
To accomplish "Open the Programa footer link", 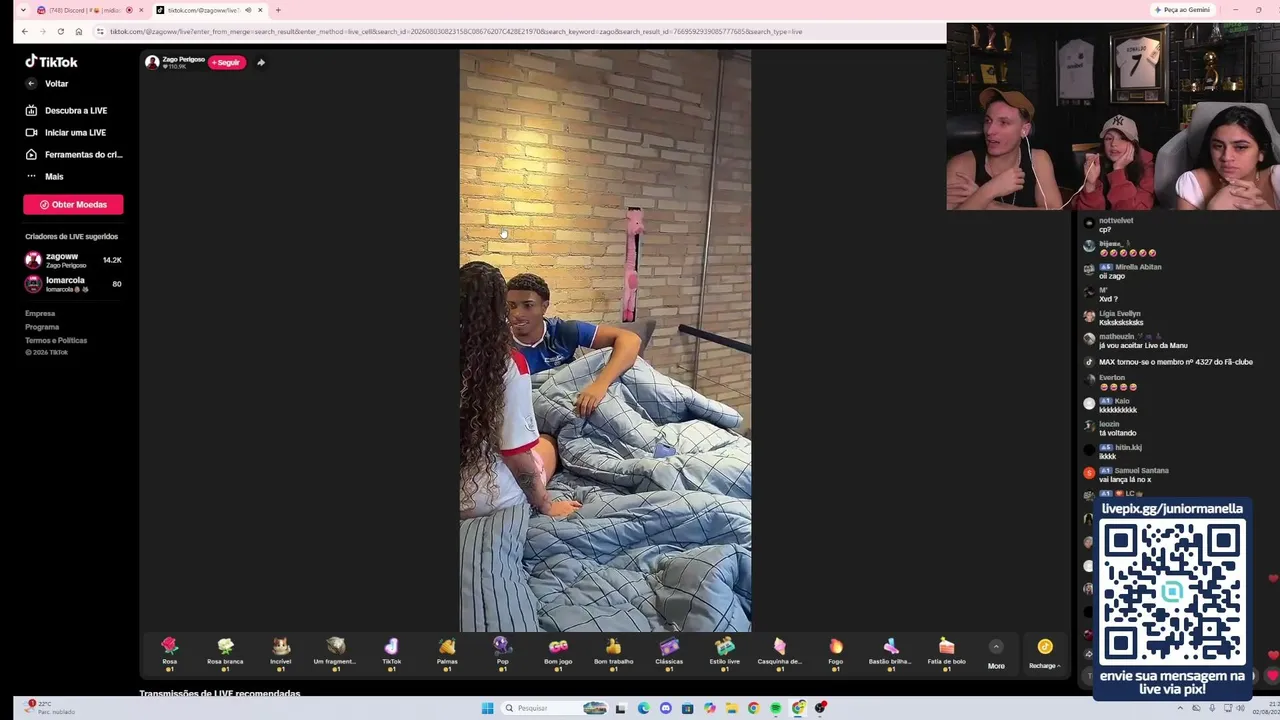I will [42, 327].
